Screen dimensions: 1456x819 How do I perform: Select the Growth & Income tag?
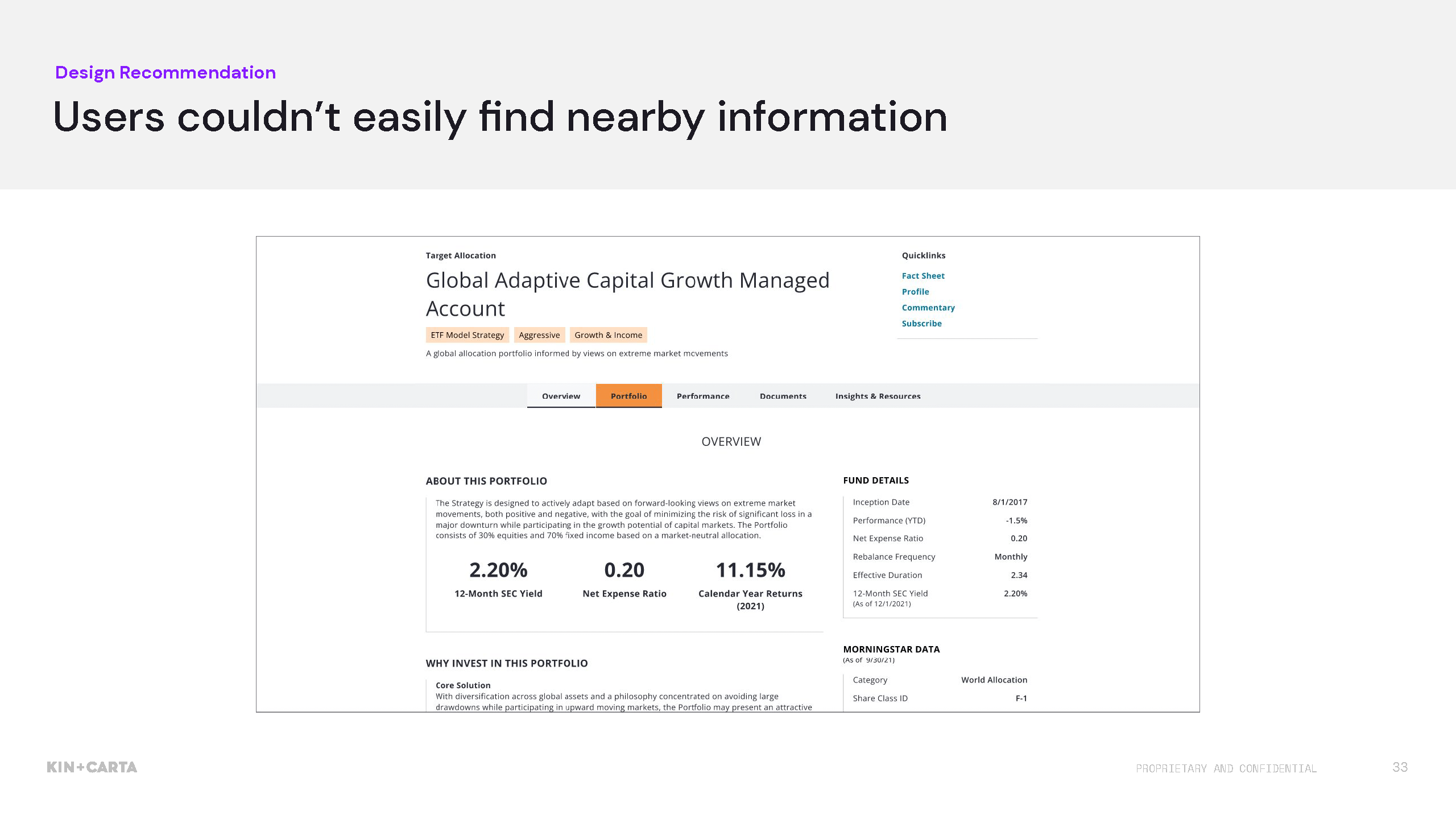click(608, 335)
